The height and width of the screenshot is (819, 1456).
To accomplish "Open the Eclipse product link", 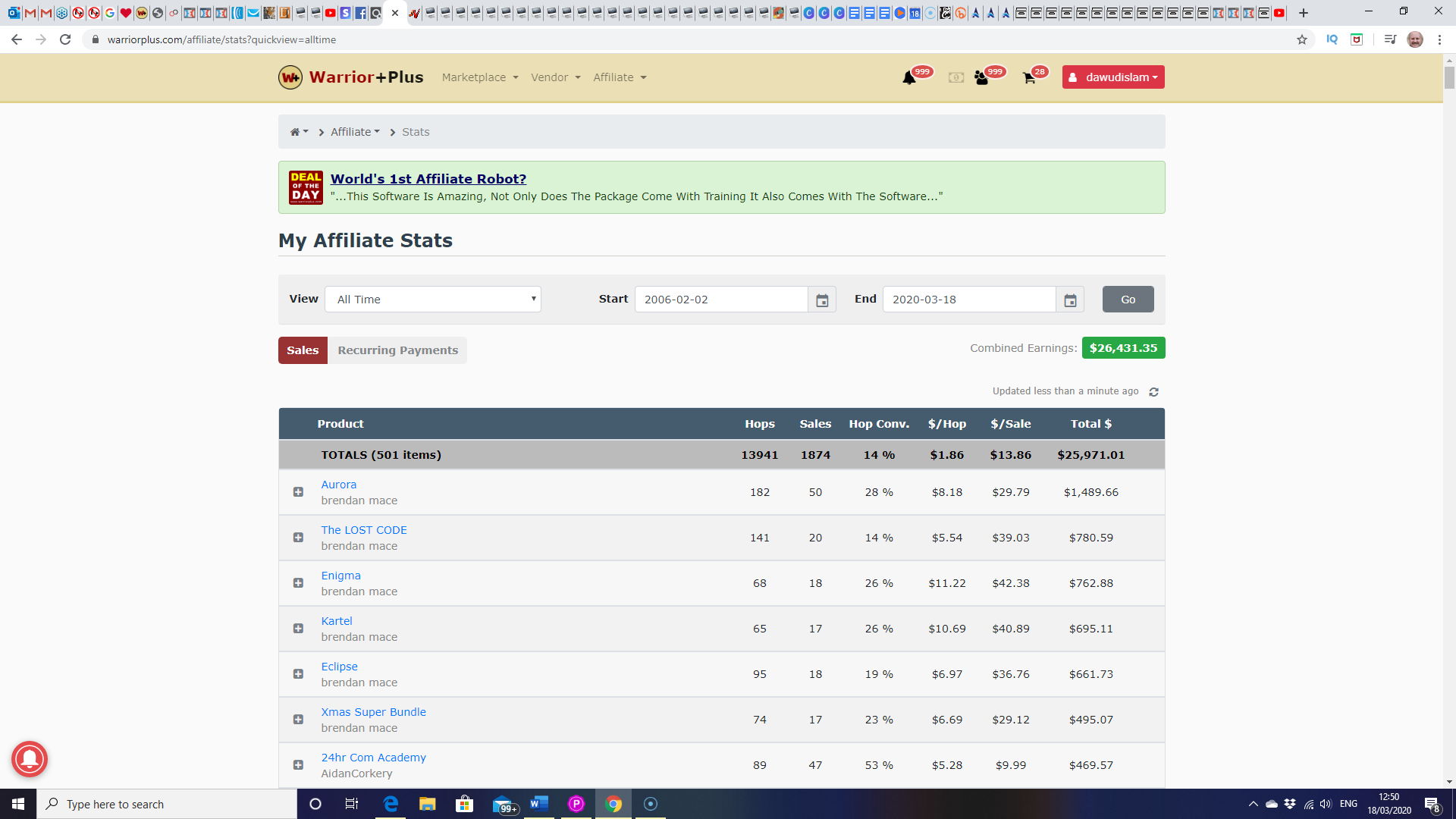I will (x=339, y=667).
